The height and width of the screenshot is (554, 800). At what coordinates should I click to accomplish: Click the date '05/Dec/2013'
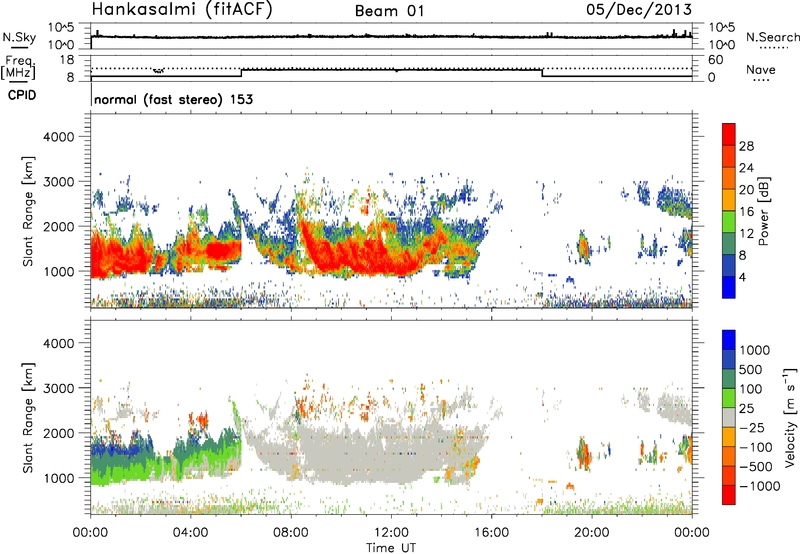tap(639, 9)
